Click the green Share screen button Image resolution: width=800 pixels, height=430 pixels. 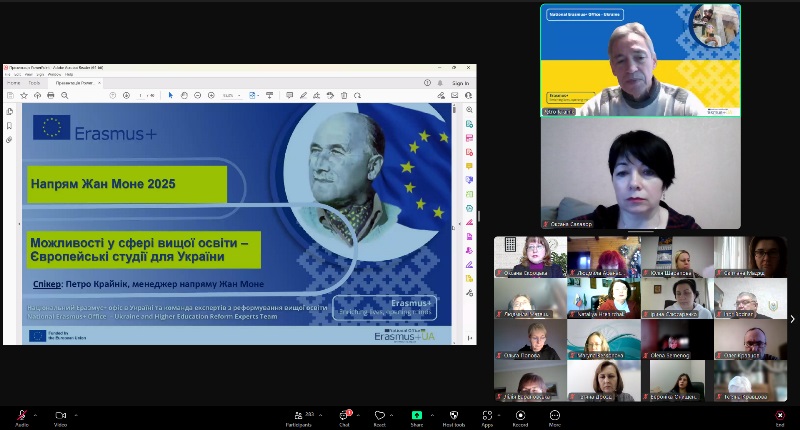417,418
